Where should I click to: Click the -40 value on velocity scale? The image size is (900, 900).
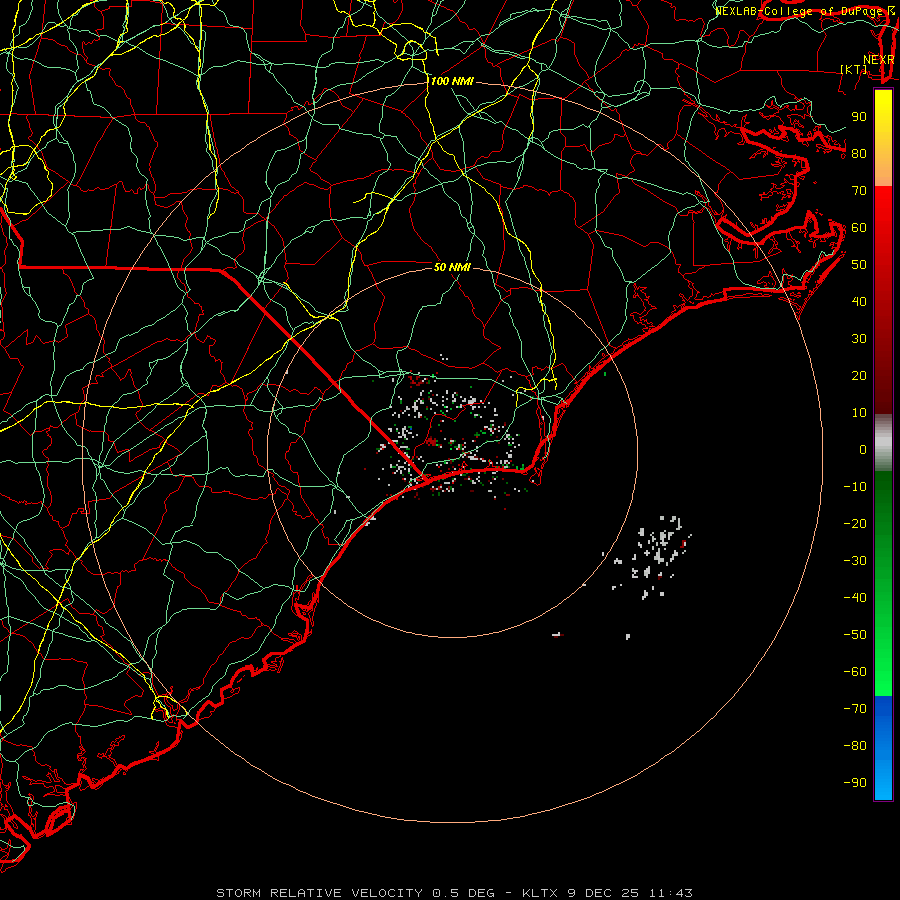[x=855, y=598]
